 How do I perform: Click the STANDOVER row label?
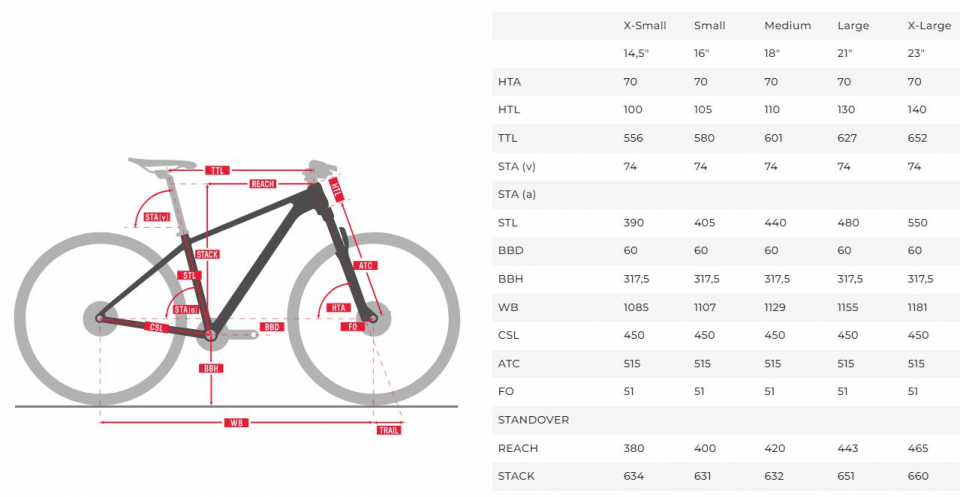pos(533,420)
